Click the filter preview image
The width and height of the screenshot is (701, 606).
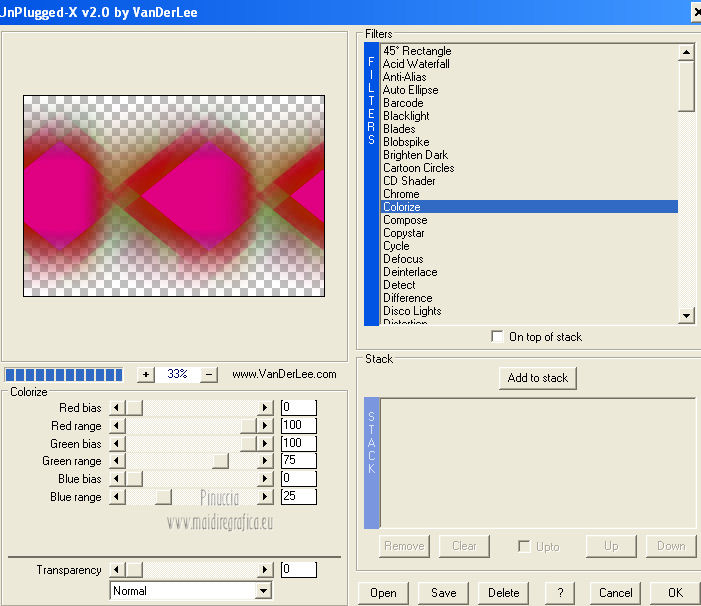(x=174, y=196)
